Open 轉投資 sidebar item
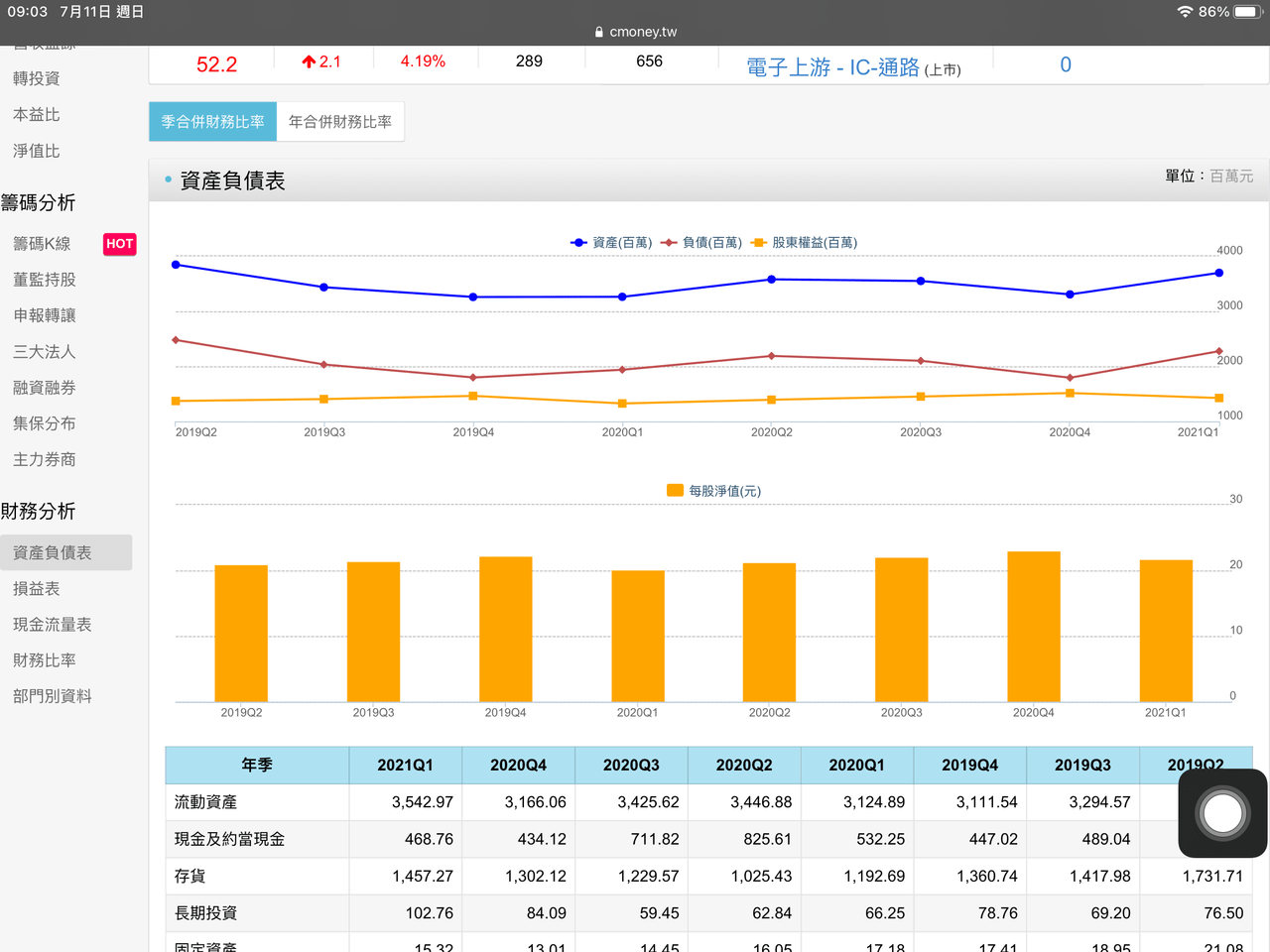Viewport: 1270px width, 952px height. click(x=37, y=78)
